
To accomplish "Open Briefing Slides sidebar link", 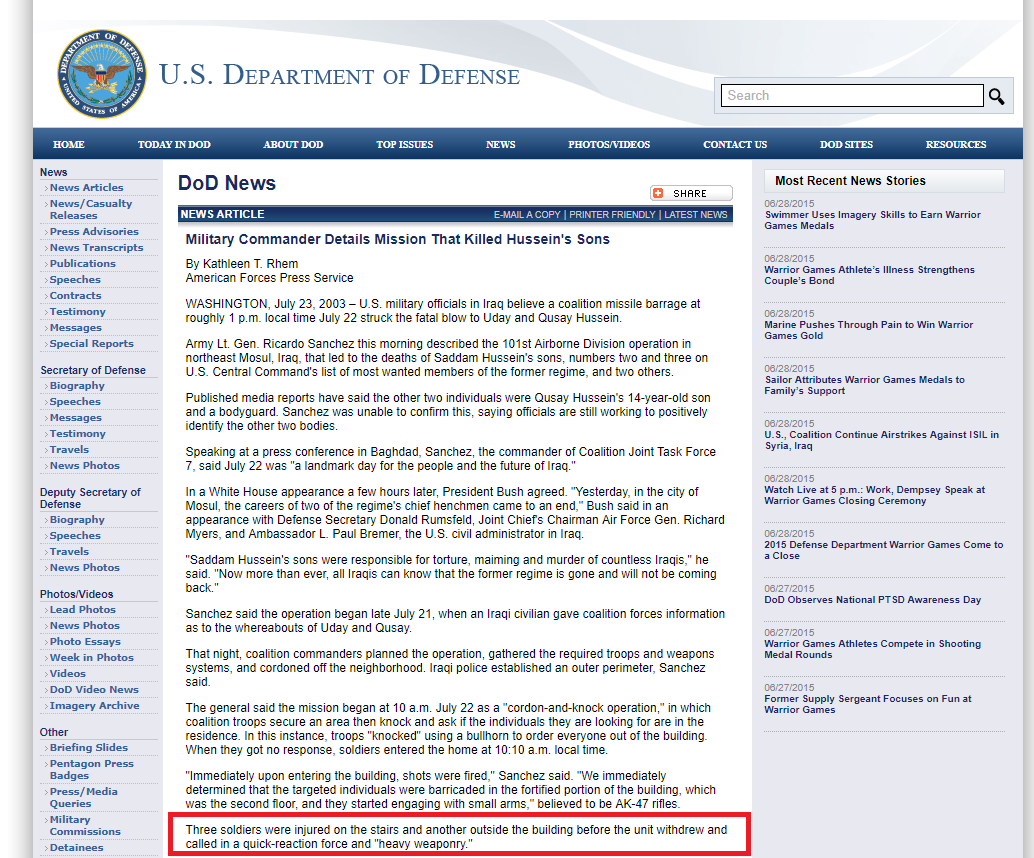I will [x=89, y=747].
